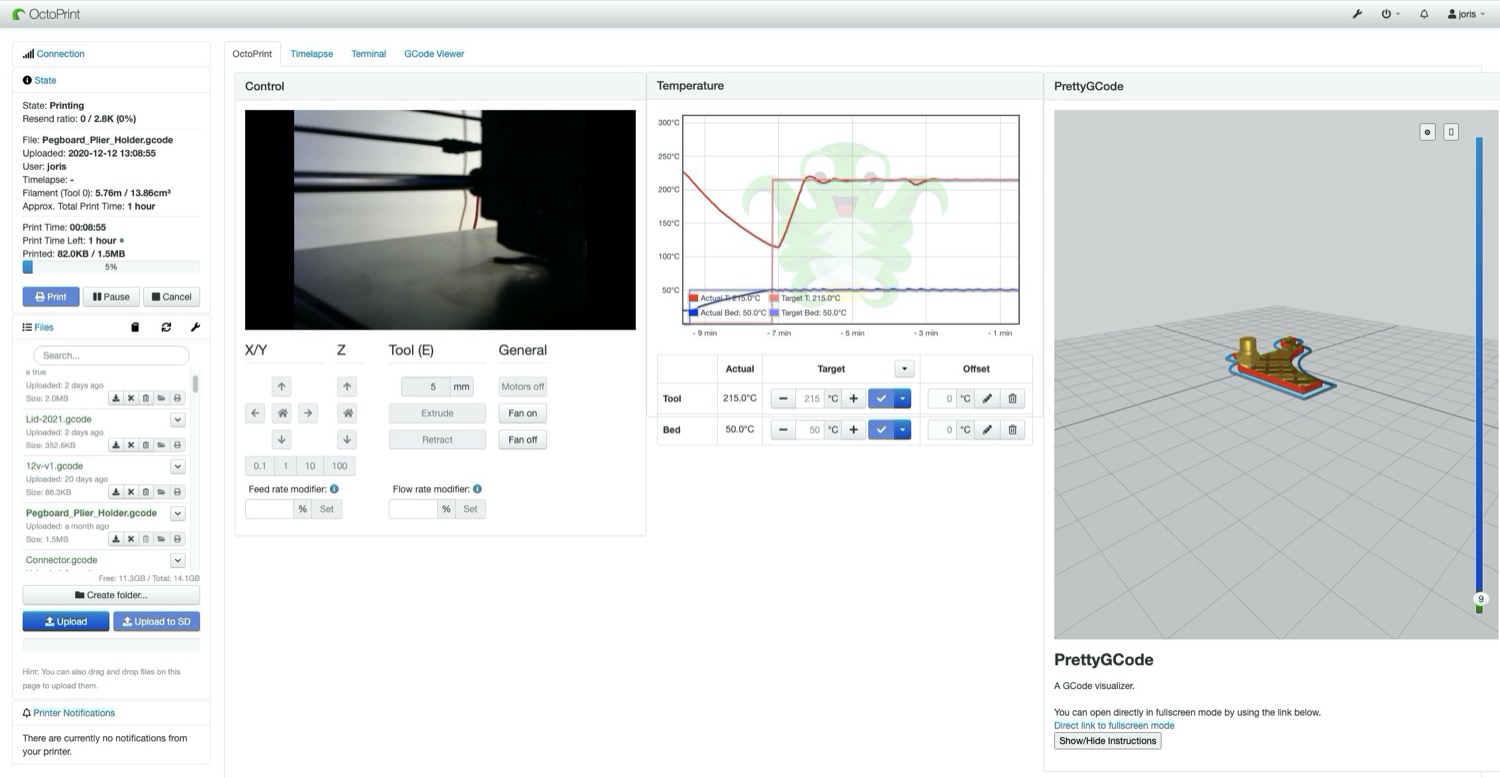Increase Tool target temperature with plus
The height and width of the screenshot is (778, 1500).
(x=853, y=398)
